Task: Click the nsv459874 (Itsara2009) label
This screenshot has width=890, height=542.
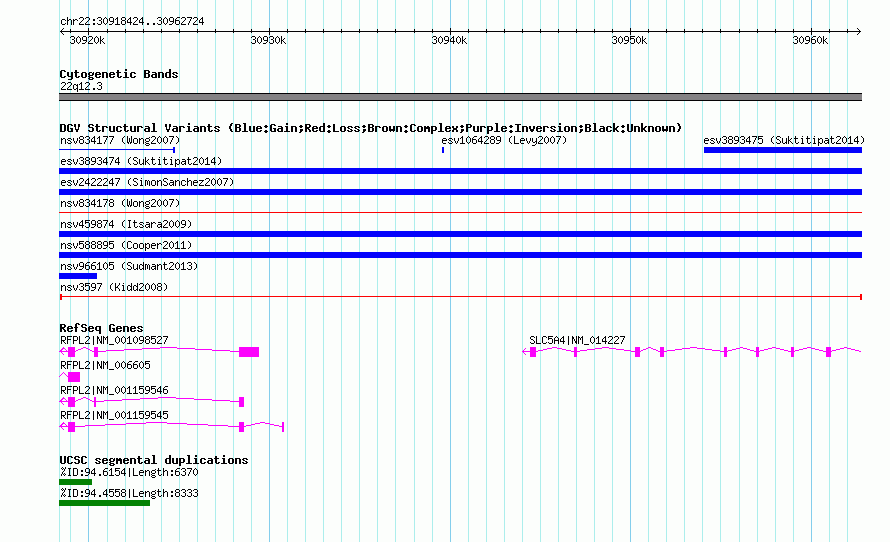Action: [126, 224]
